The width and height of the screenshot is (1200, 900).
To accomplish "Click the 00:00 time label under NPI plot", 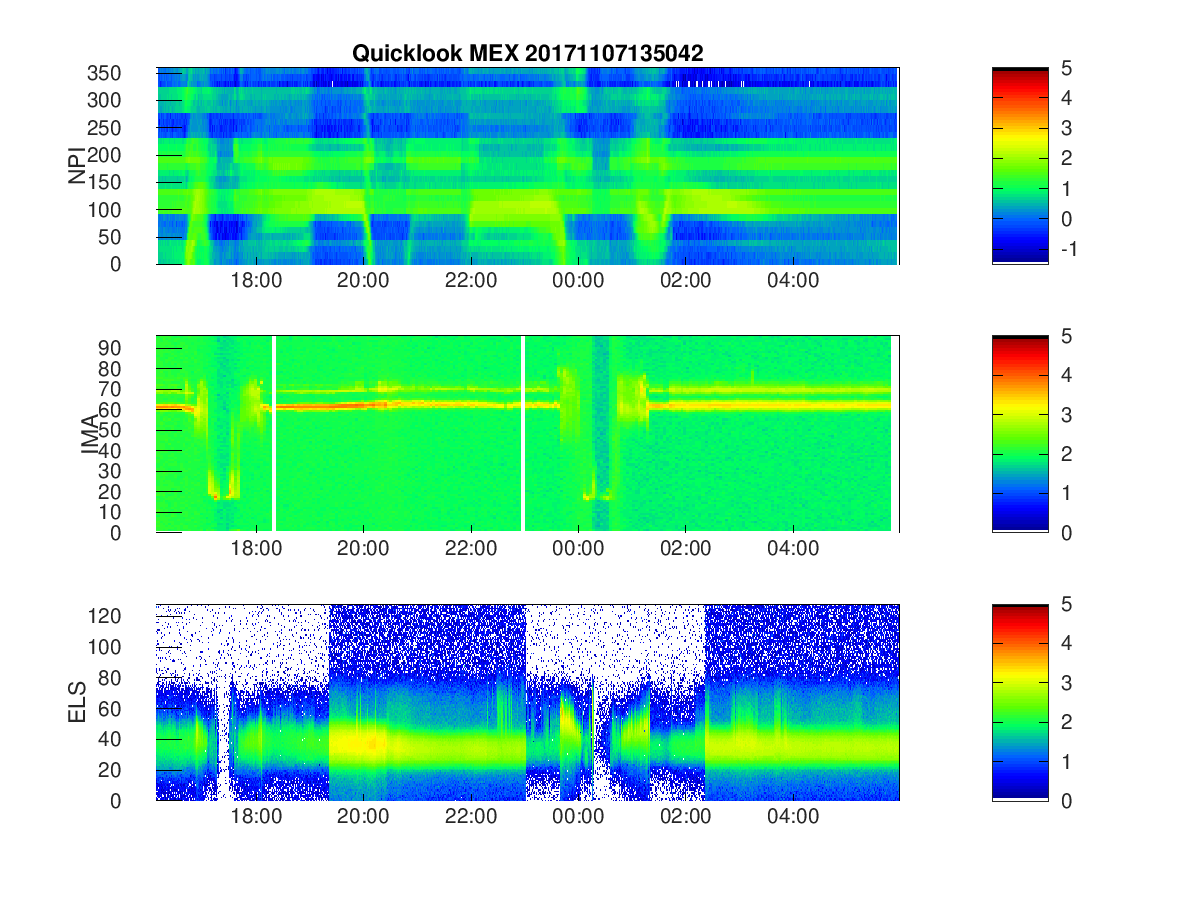I will tap(578, 281).
